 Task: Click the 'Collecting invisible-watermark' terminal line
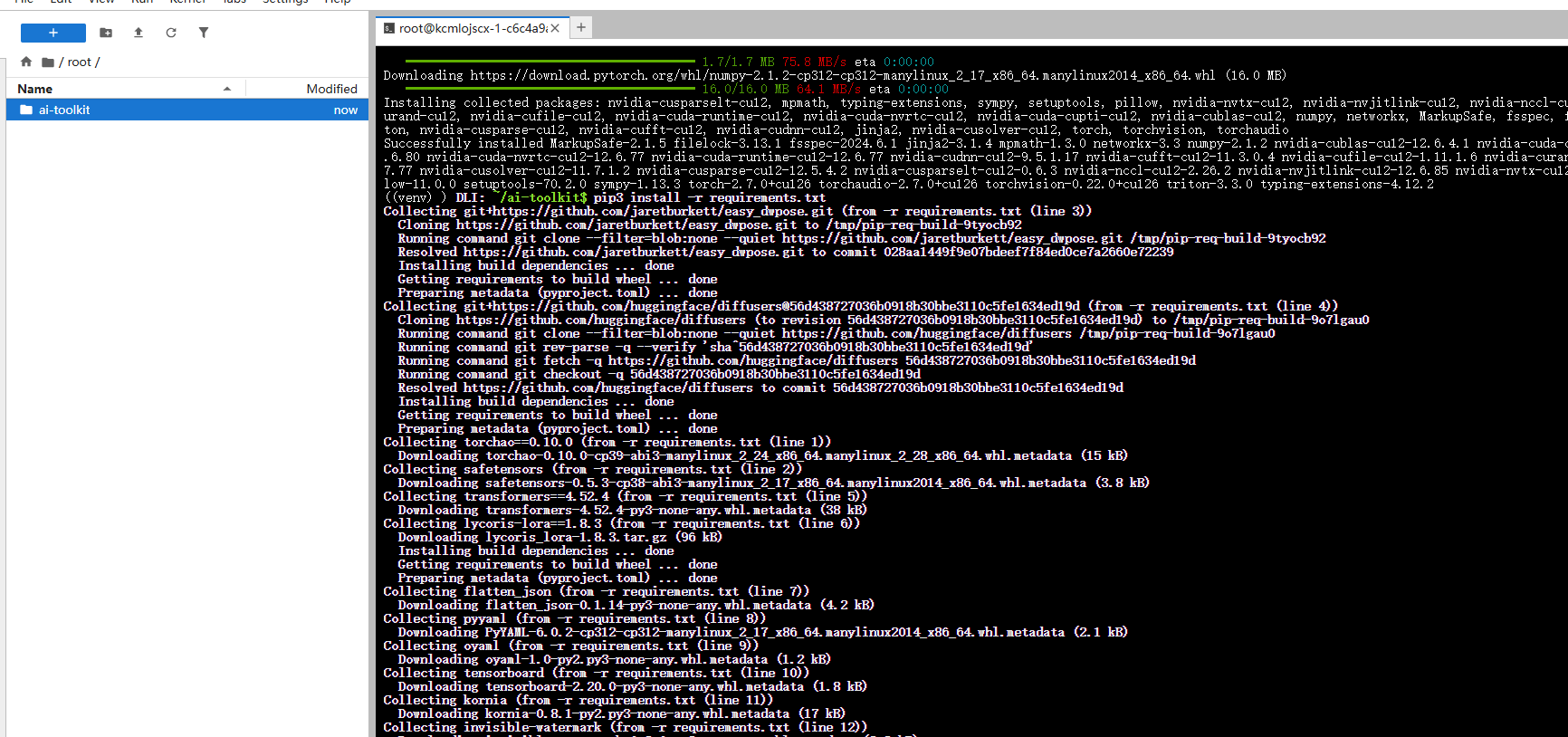point(625,727)
